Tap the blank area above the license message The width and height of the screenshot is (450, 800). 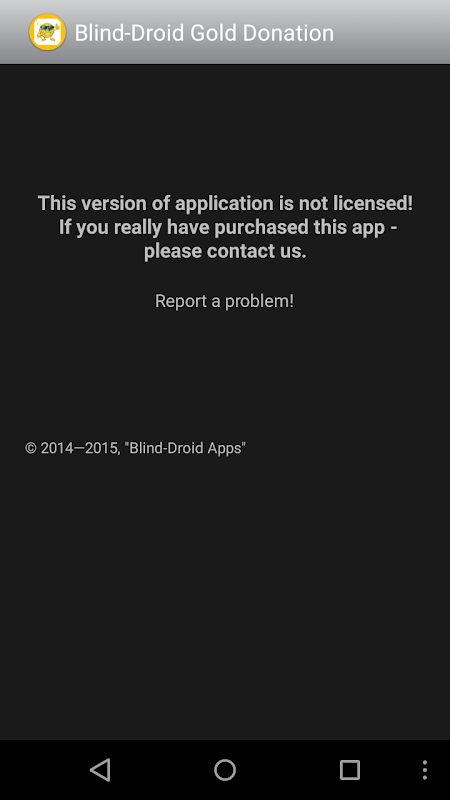[x=225, y=128]
